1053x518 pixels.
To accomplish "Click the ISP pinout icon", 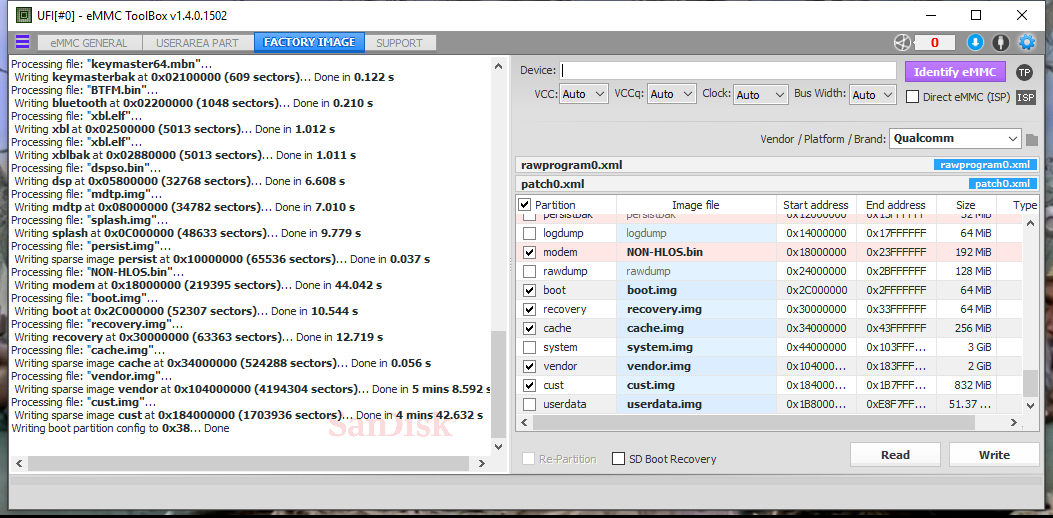I will pos(1026,97).
